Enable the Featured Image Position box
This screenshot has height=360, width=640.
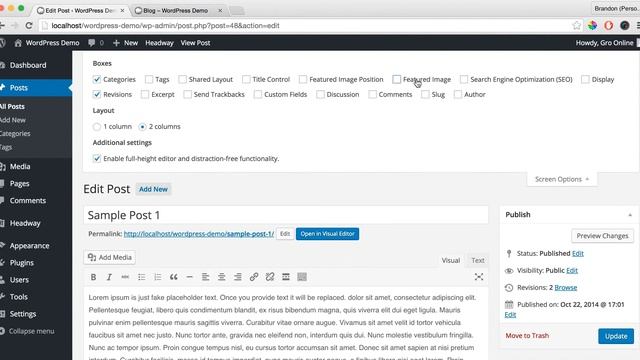303,79
